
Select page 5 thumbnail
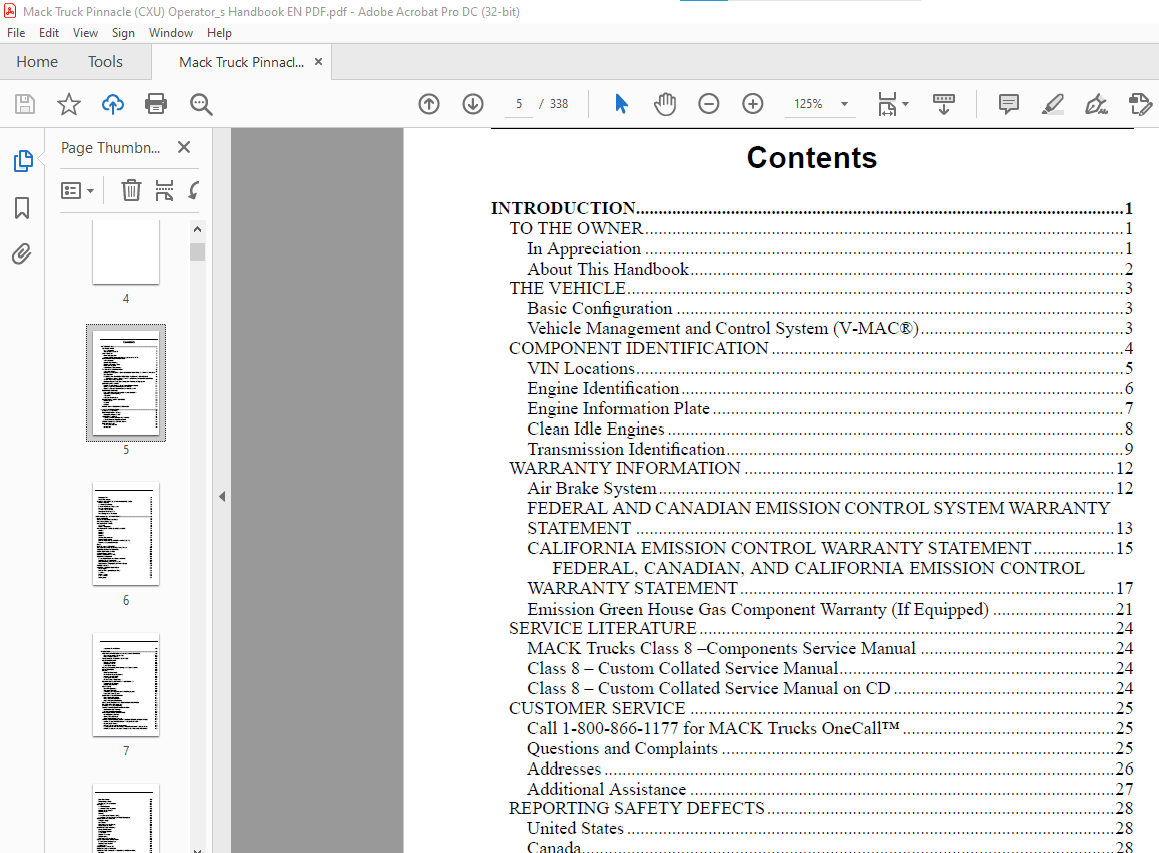click(x=126, y=383)
